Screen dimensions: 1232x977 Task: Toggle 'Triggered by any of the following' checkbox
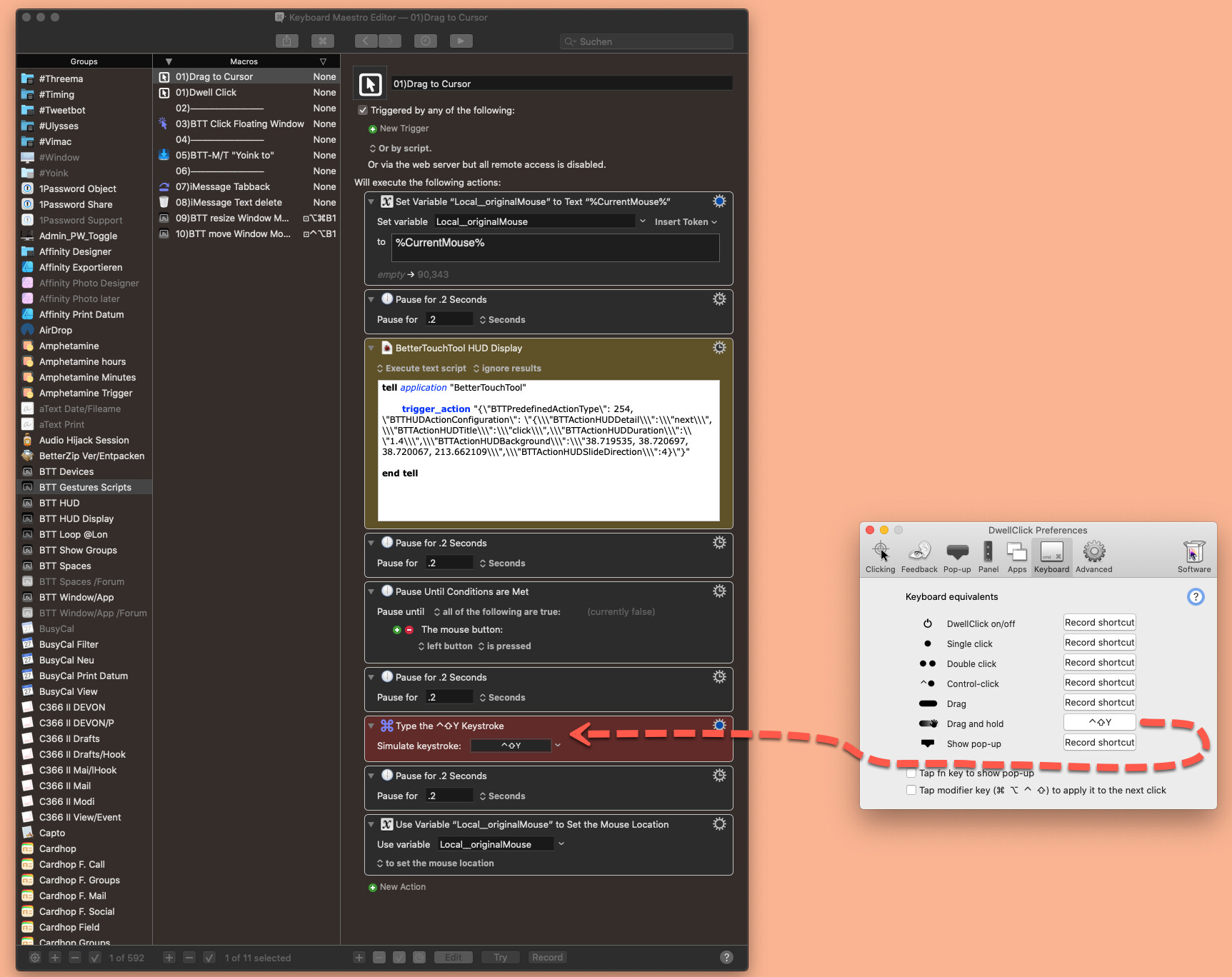point(363,110)
